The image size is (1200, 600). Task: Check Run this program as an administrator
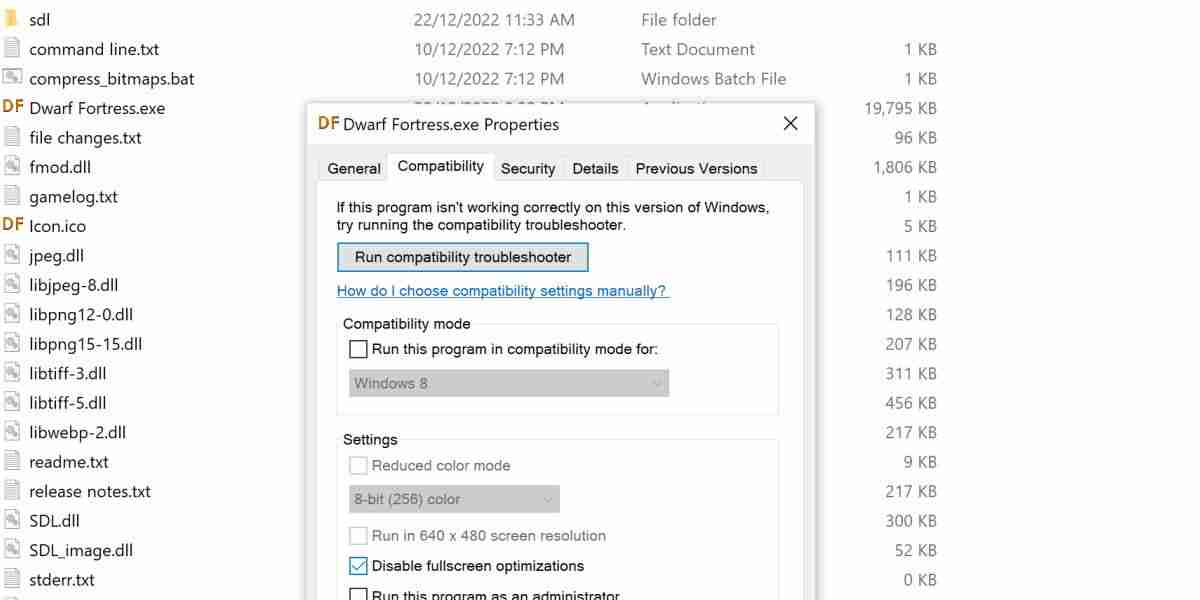click(x=357, y=593)
